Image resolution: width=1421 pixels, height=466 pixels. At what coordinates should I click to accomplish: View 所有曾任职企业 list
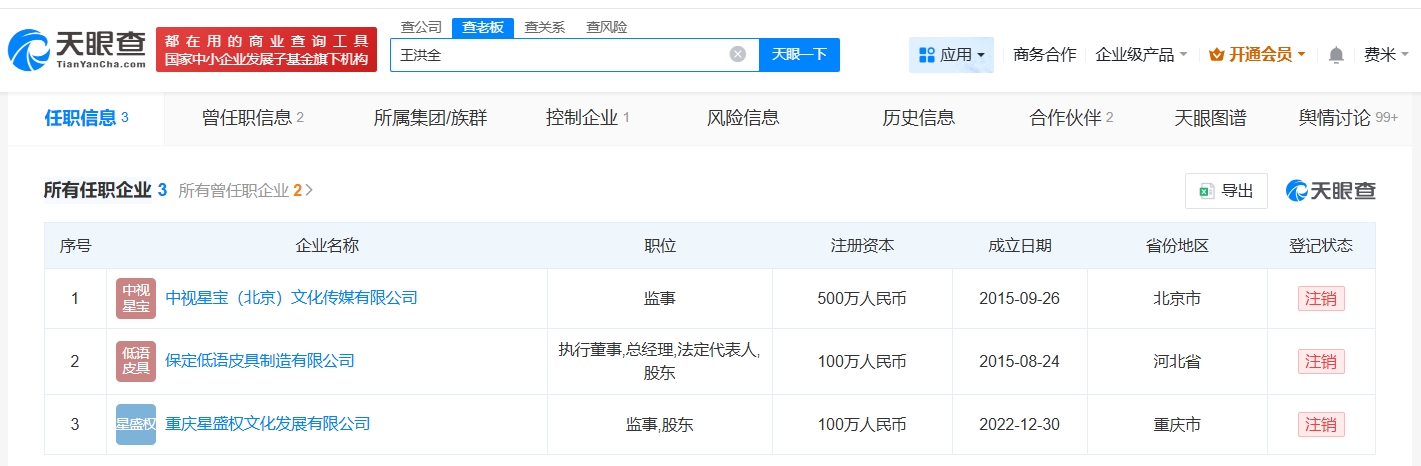(245, 190)
